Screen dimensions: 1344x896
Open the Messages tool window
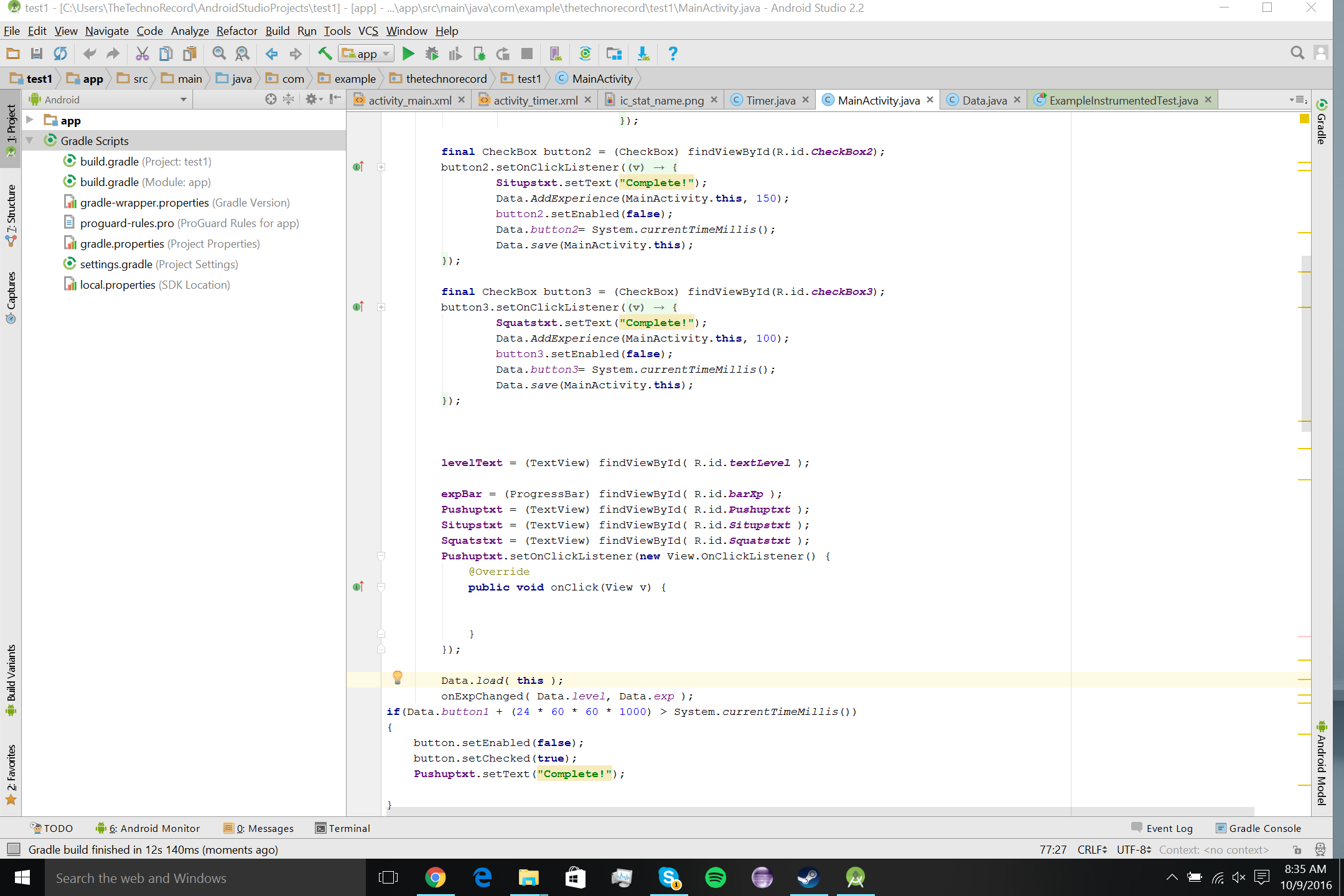tap(259, 828)
